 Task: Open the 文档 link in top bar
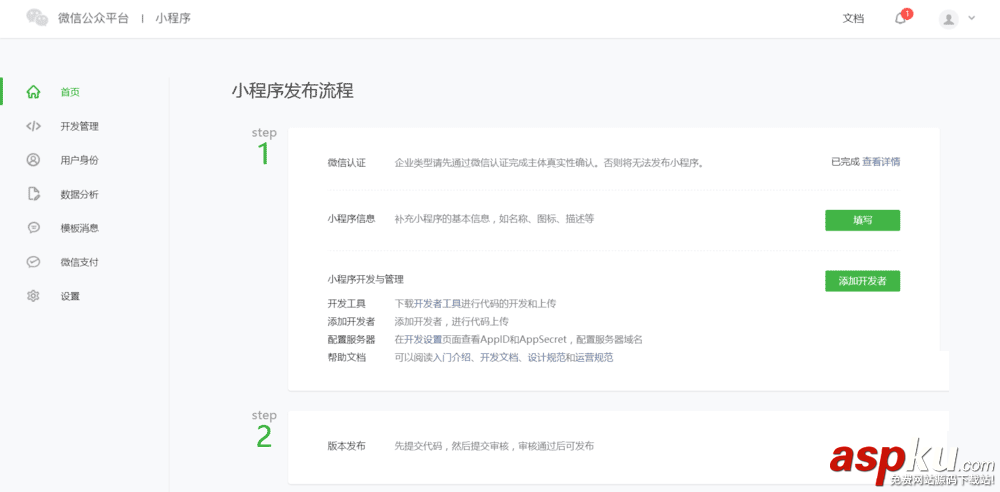click(x=853, y=18)
